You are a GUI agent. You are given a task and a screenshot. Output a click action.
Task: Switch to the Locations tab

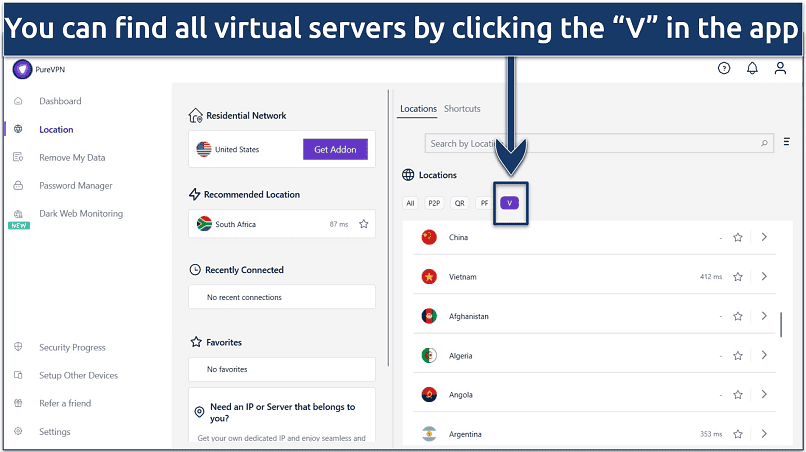tap(418, 109)
